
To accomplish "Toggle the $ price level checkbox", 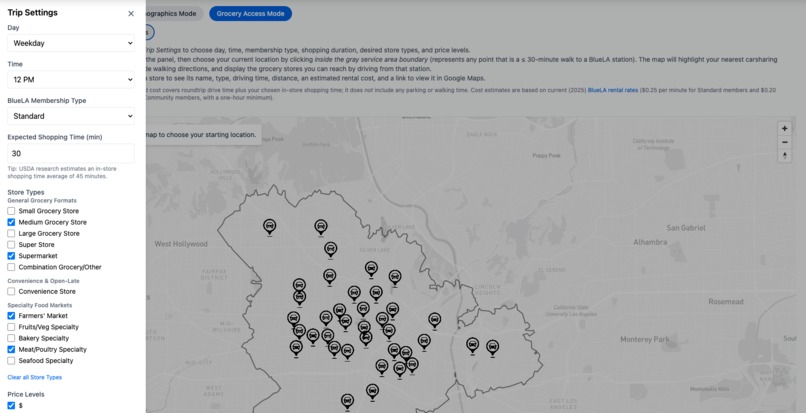I will click(x=11, y=405).
